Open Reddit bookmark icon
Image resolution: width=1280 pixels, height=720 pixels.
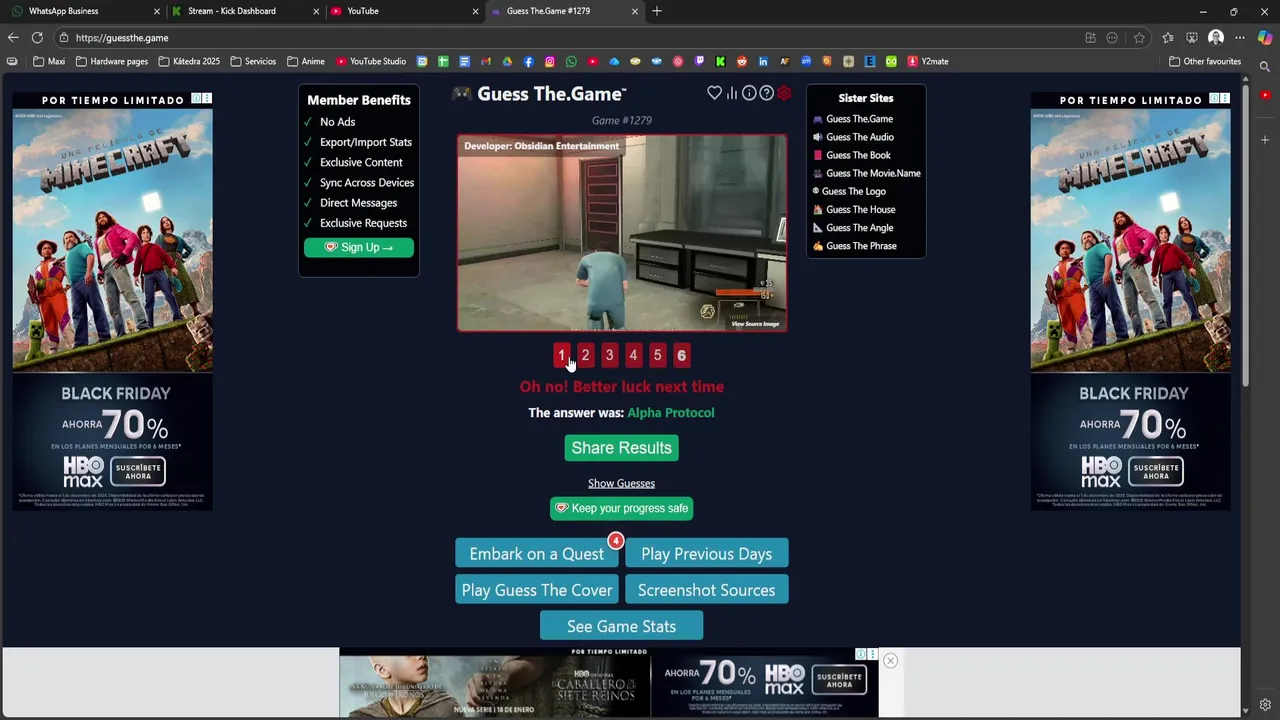tap(742, 61)
